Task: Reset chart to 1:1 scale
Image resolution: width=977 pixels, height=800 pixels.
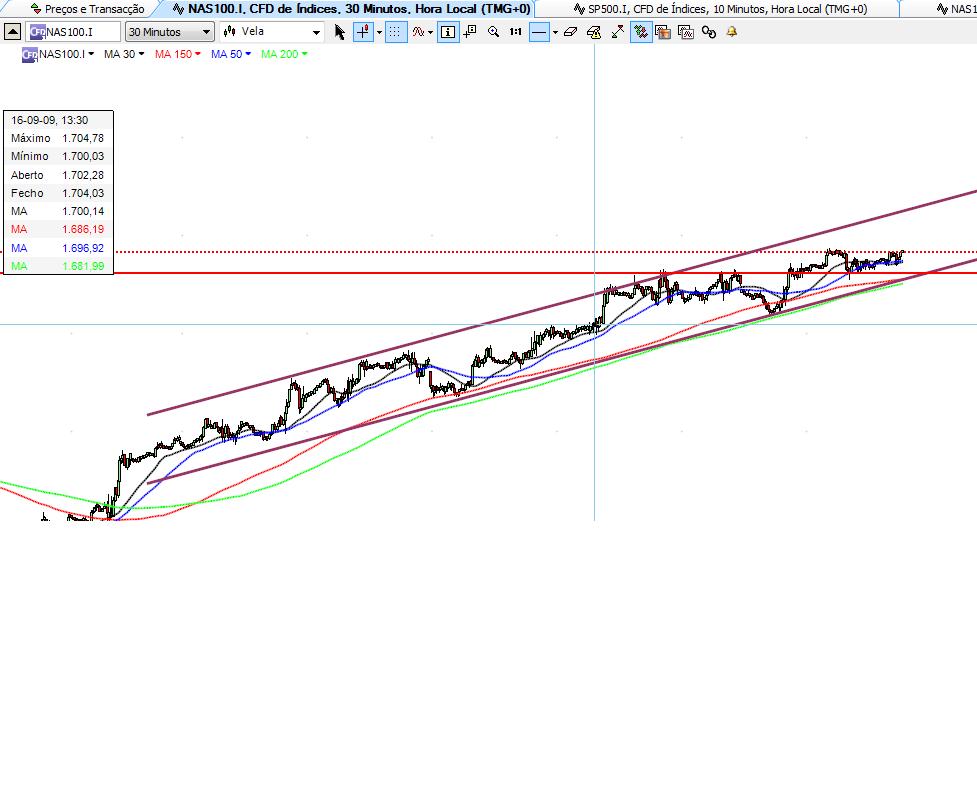Action: (516, 32)
